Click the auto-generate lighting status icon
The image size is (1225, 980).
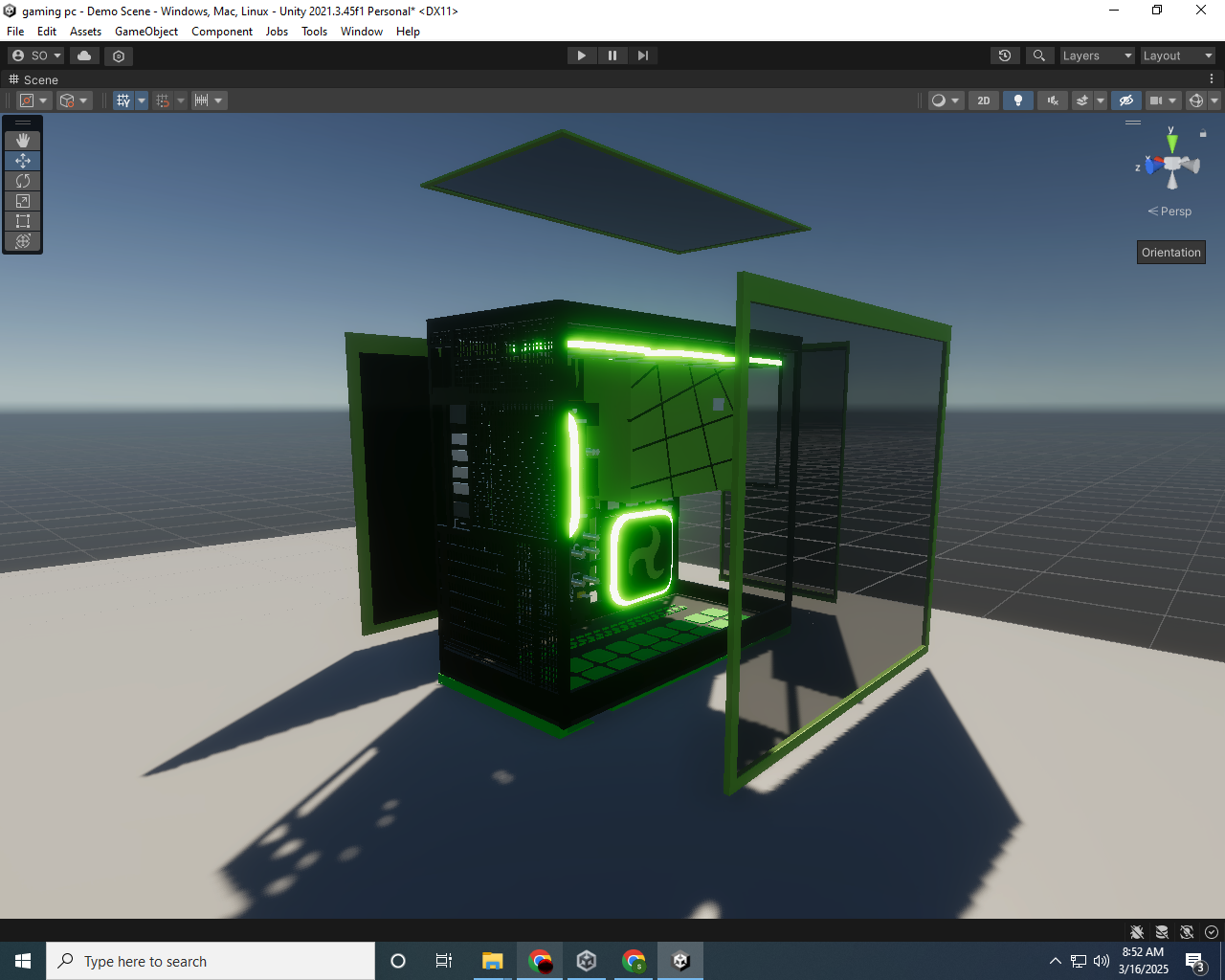(1187, 932)
